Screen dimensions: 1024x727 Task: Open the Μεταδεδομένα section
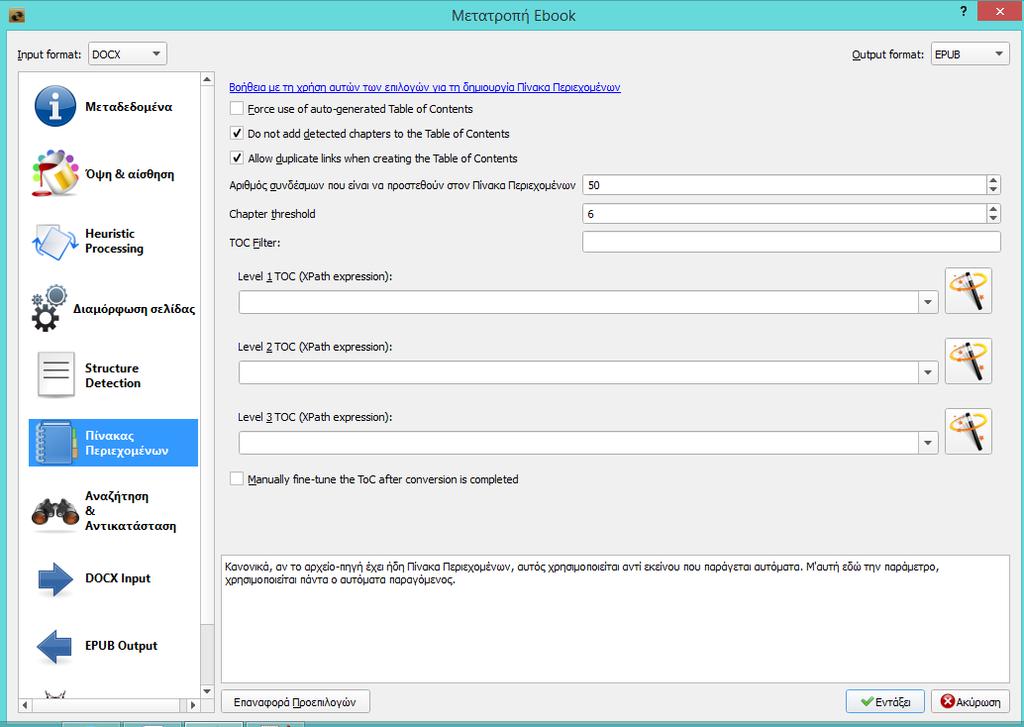(113, 106)
